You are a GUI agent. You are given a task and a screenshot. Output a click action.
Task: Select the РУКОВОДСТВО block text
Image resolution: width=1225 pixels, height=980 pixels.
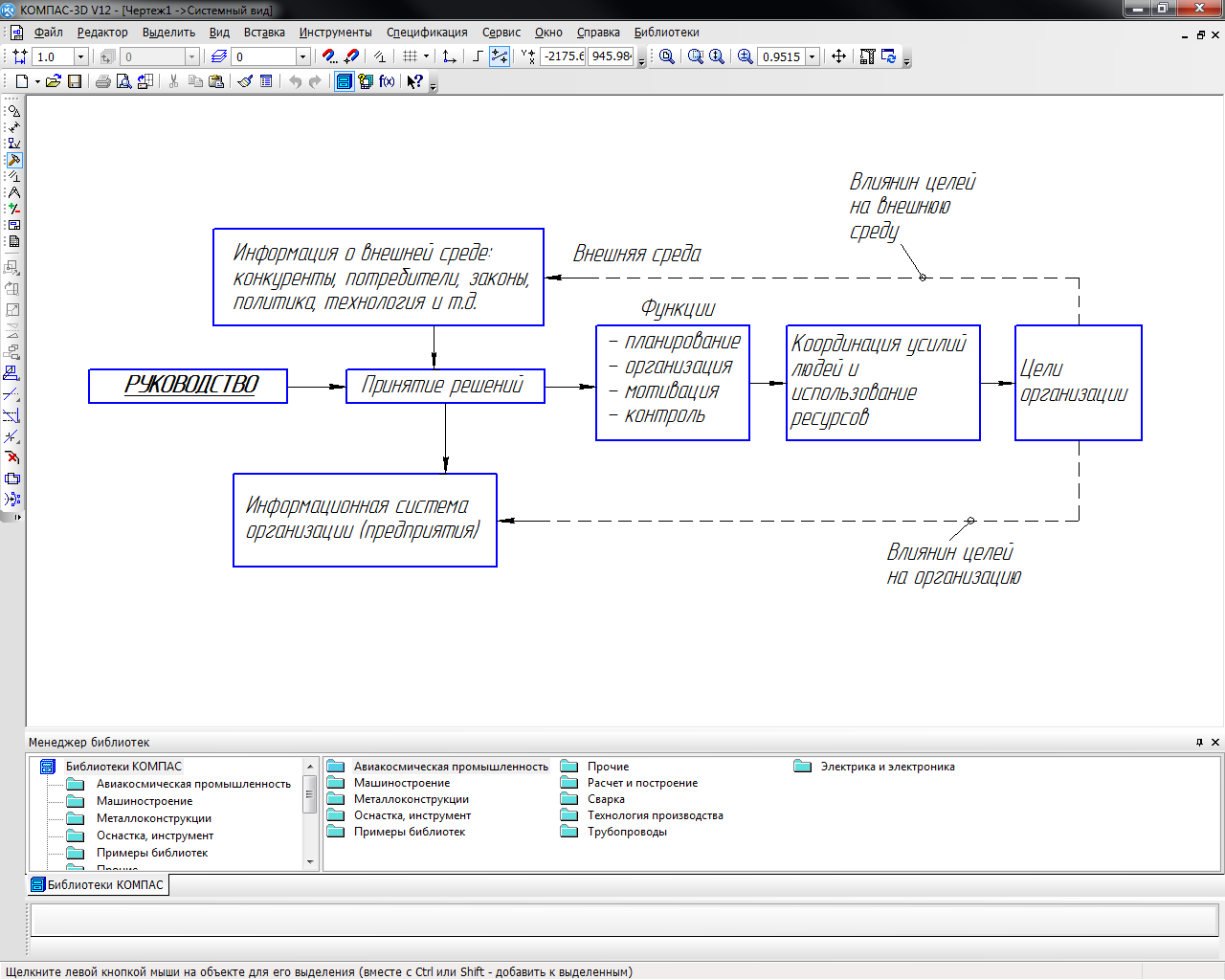(x=191, y=385)
